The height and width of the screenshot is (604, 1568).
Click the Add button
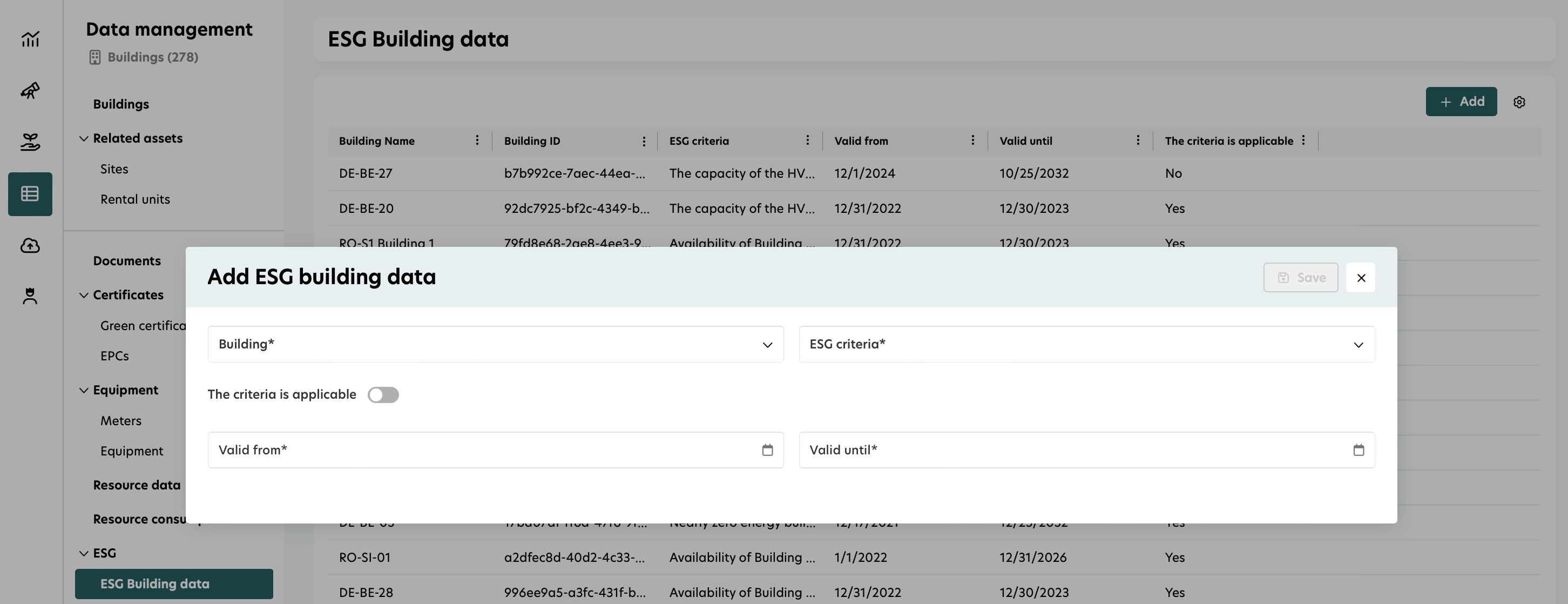click(x=1461, y=102)
